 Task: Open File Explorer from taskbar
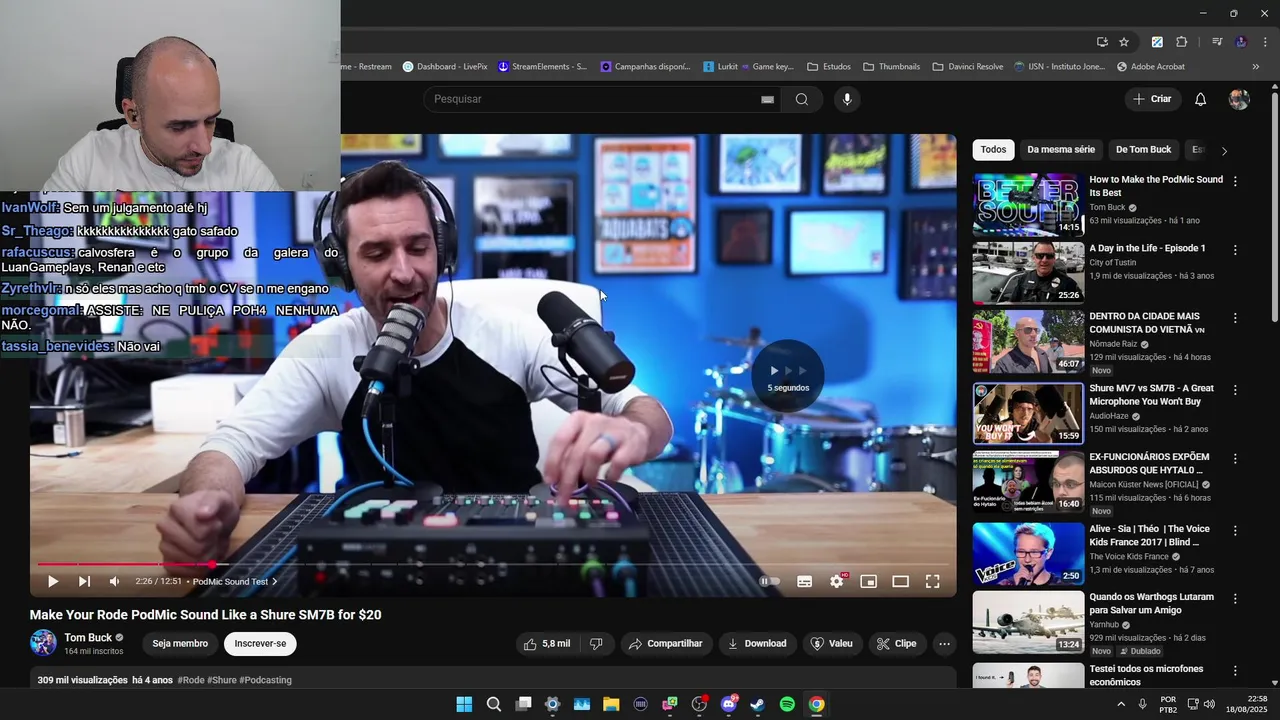tap(611, 704)
